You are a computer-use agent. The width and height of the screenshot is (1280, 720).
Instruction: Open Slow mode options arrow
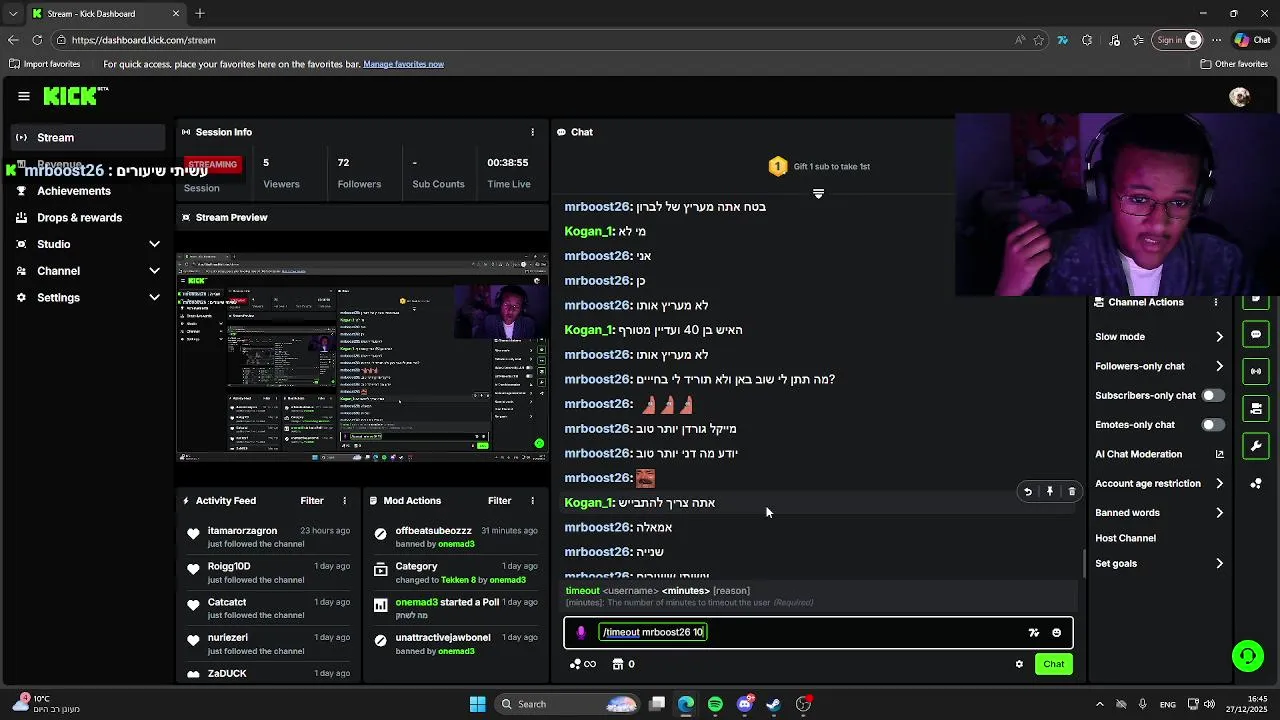[x=1219, y=337]
